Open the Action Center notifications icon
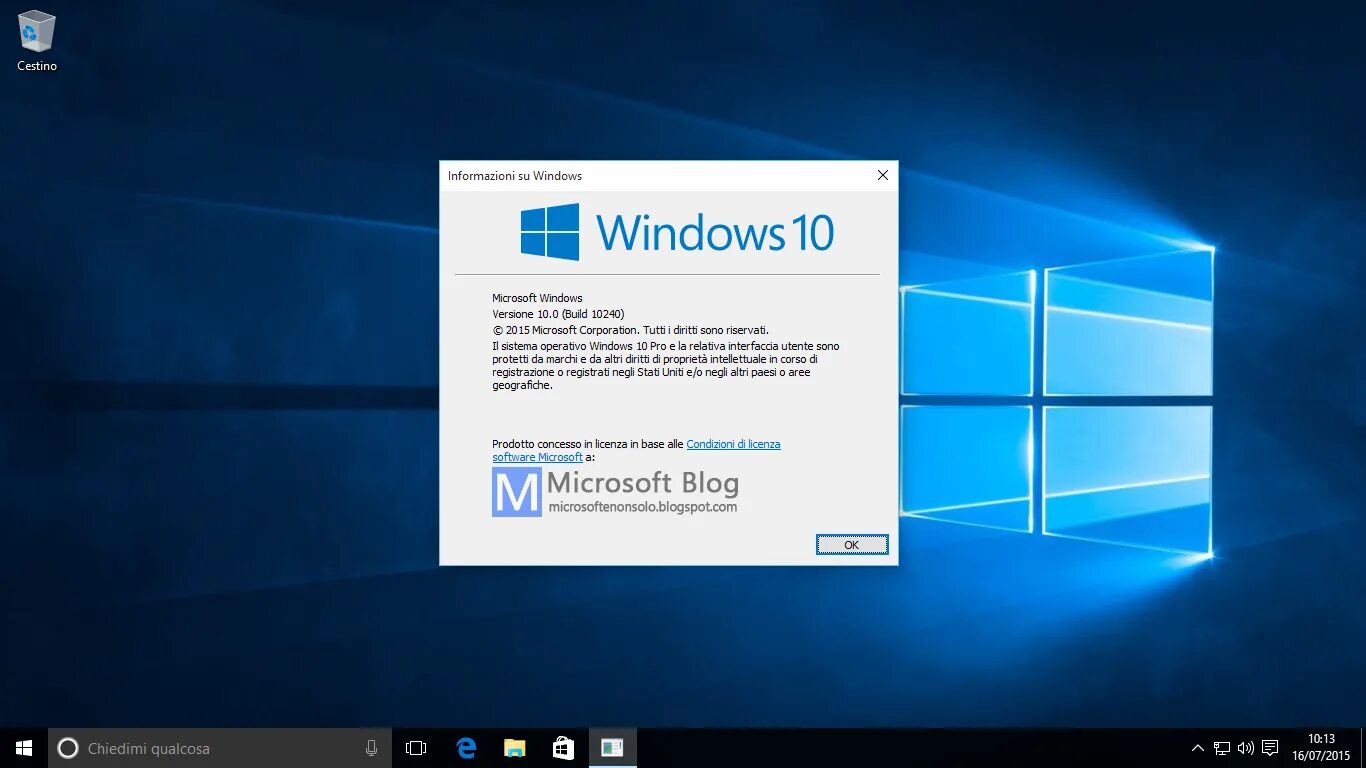The image size is (1366, 768). pyautogui.click(x=1270, y=748)
